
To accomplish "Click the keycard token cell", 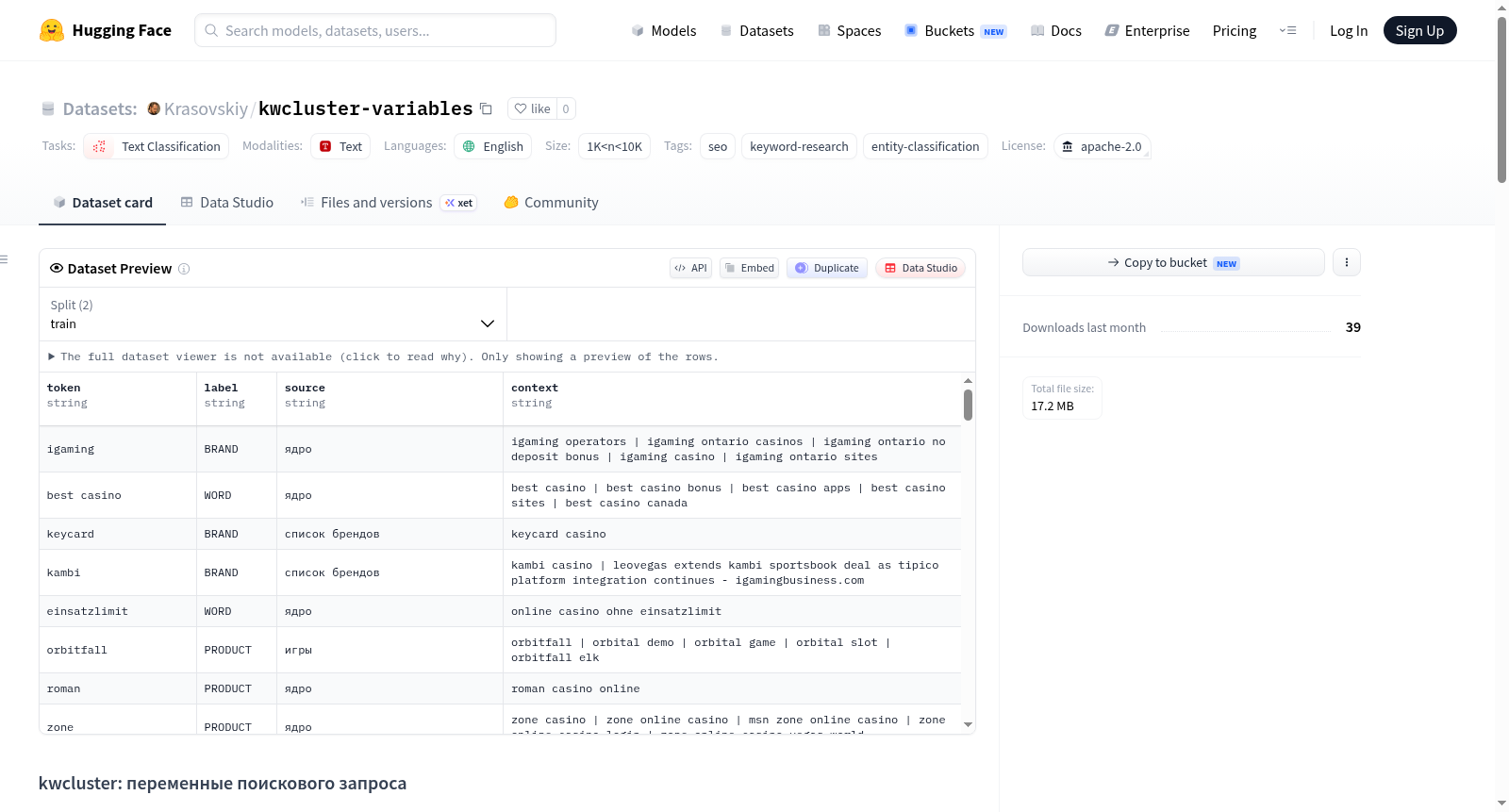I will [x=118, y=535].
